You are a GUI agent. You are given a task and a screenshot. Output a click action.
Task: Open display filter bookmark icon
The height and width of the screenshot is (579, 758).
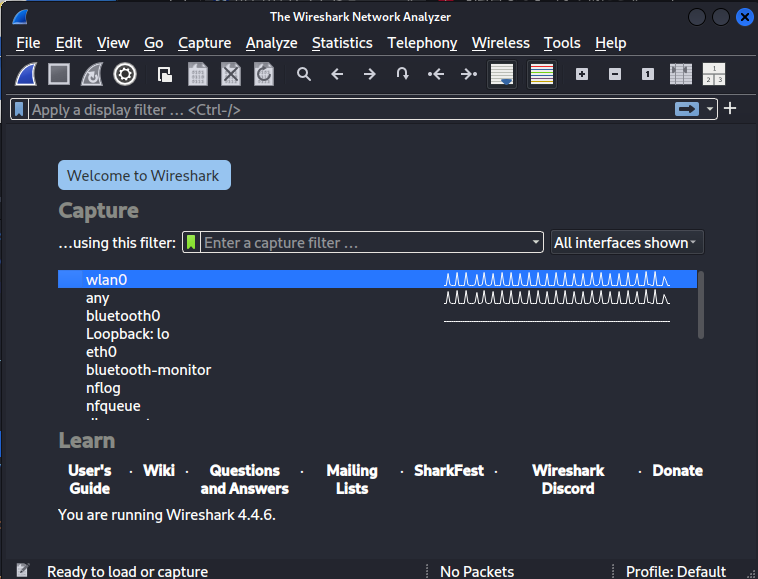(x=19, y=109)
